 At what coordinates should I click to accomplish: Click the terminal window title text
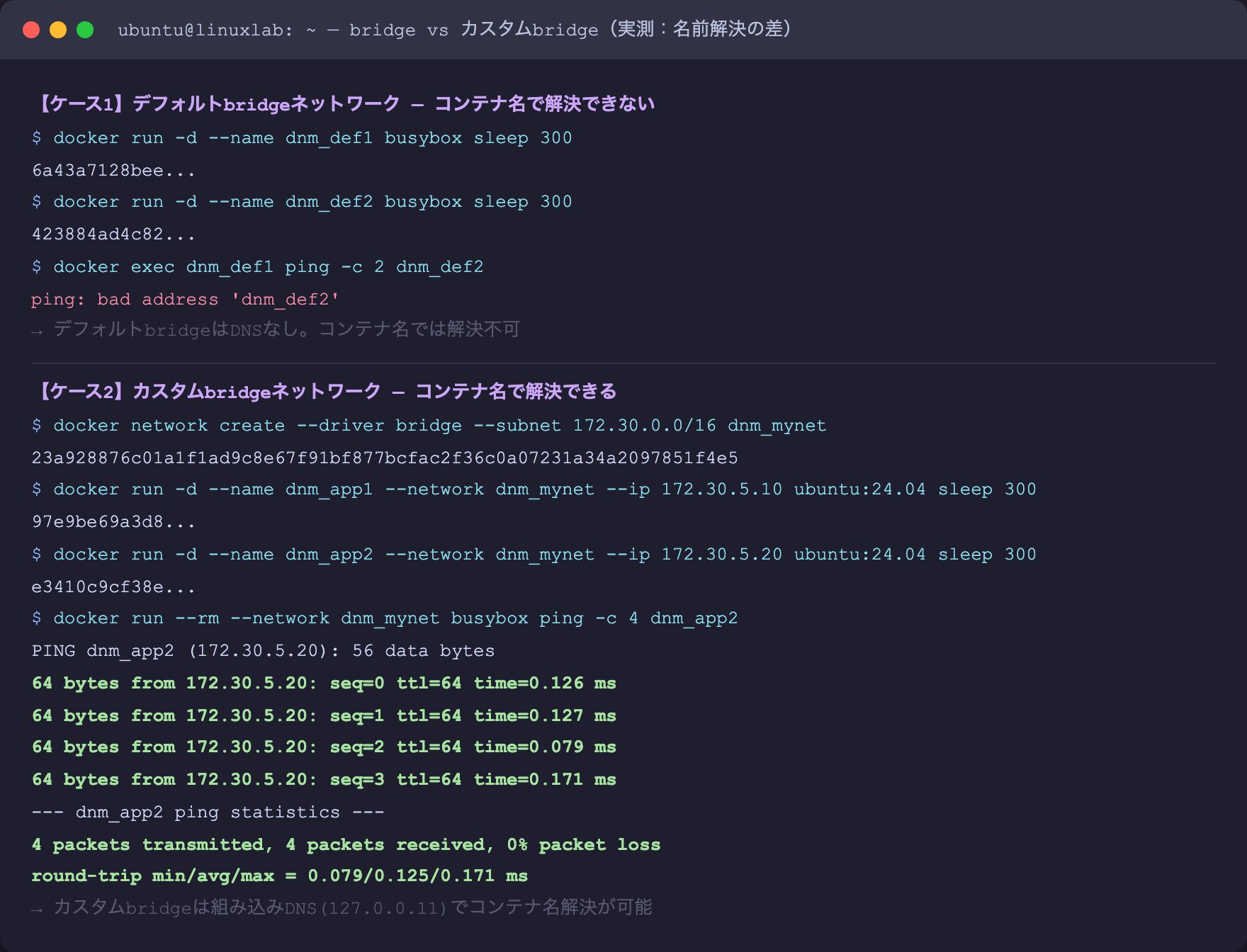(455, 30)
